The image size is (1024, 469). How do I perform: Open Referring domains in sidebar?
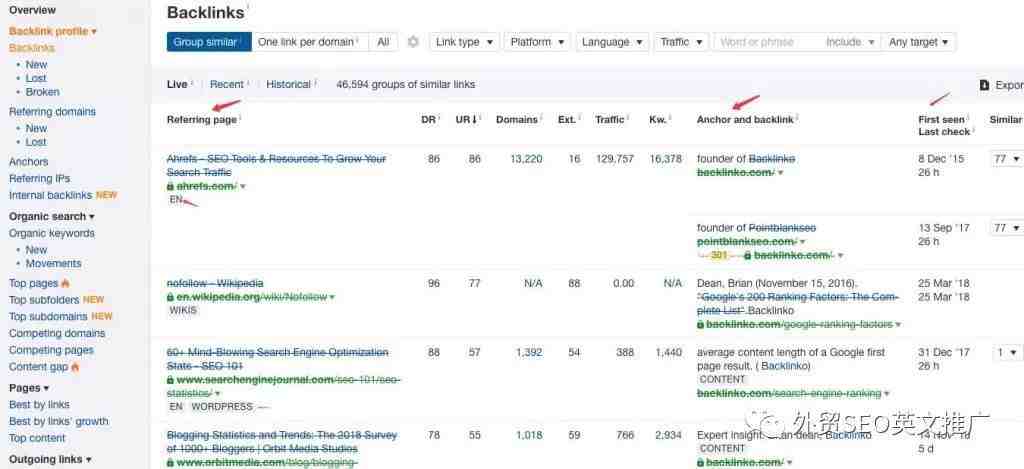(52, 112)
